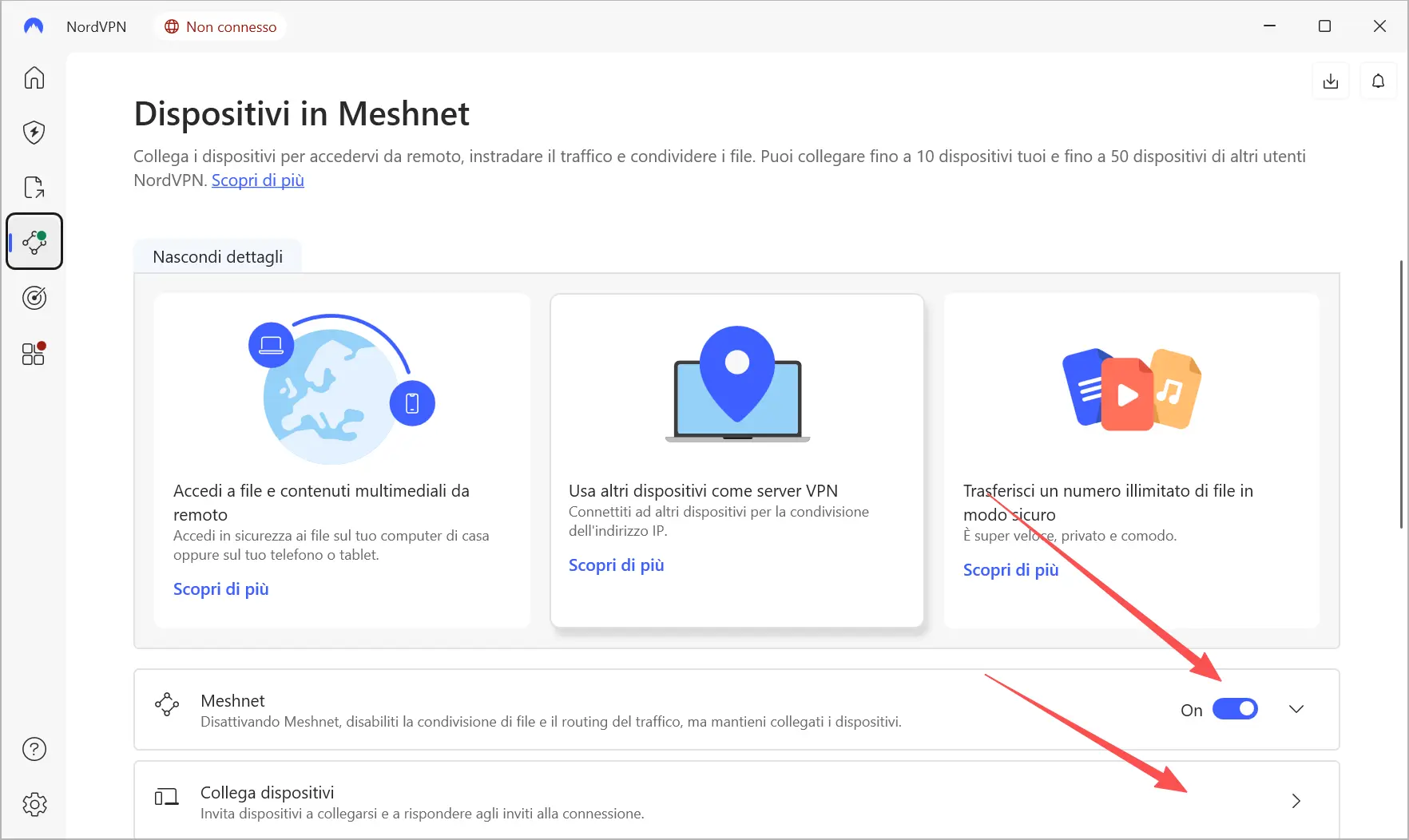Click Scopri di più under VPN server card
The height and width of the screenshot is (840, 1409).
pos(617,565)
